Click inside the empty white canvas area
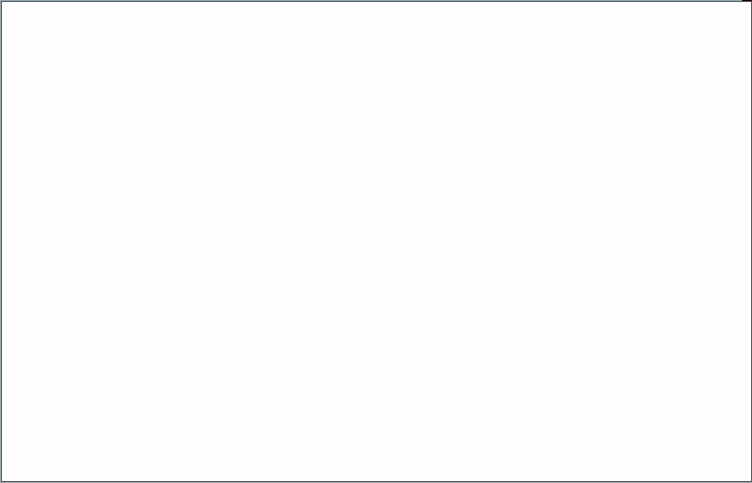The width and height of the screenshot is (752, 483). [x=376, y=241]
